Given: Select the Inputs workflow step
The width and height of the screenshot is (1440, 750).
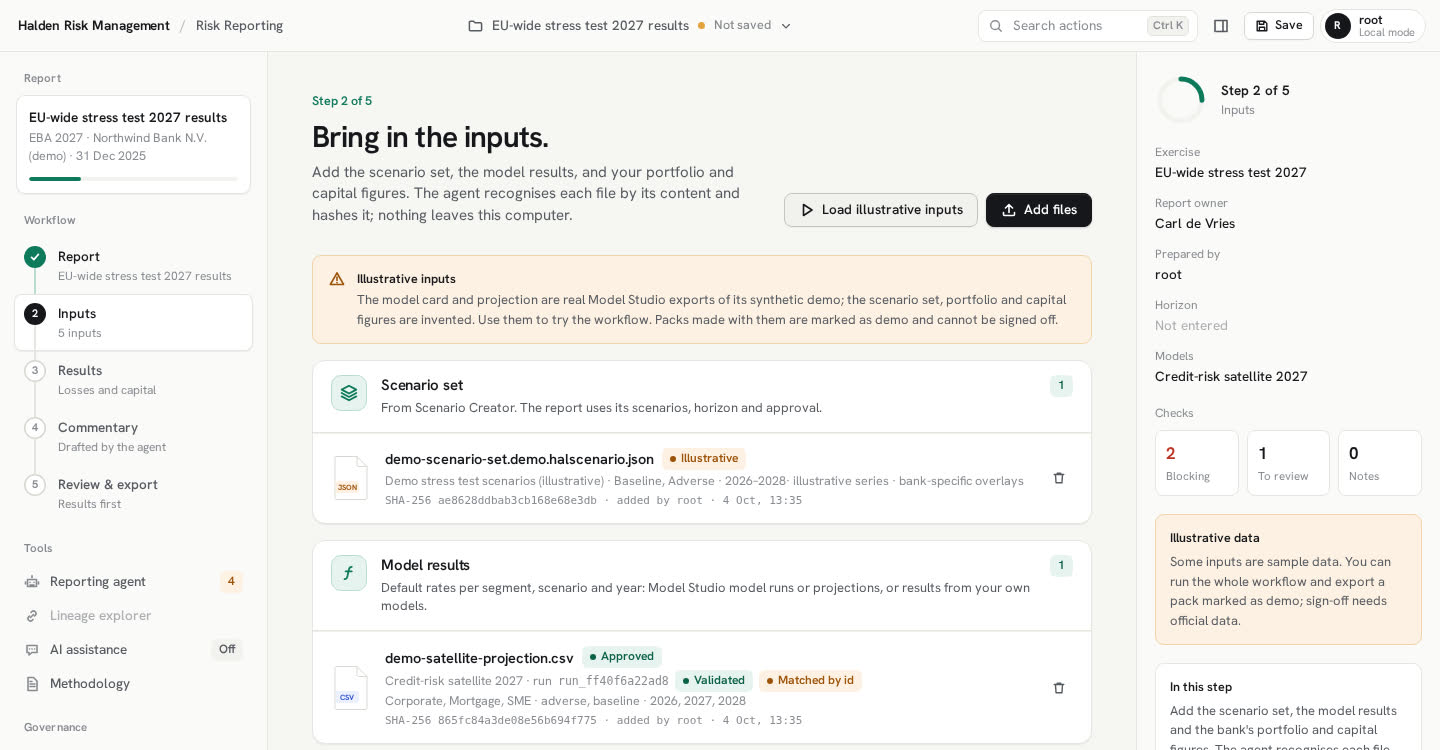Looking at the screenshot, I should click(x=133, y=322).
